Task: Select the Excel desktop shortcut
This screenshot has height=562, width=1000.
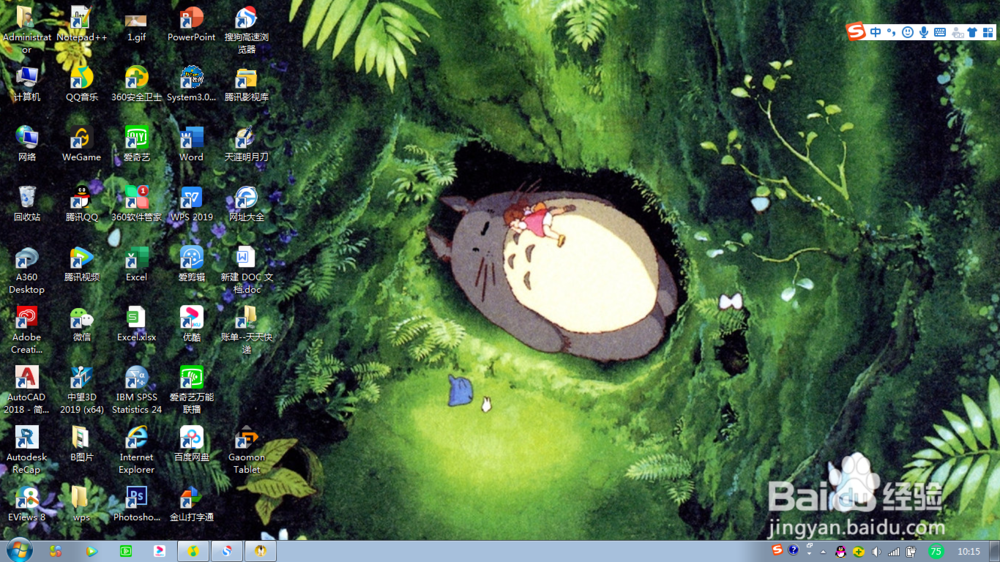Action: pos(136,264)
